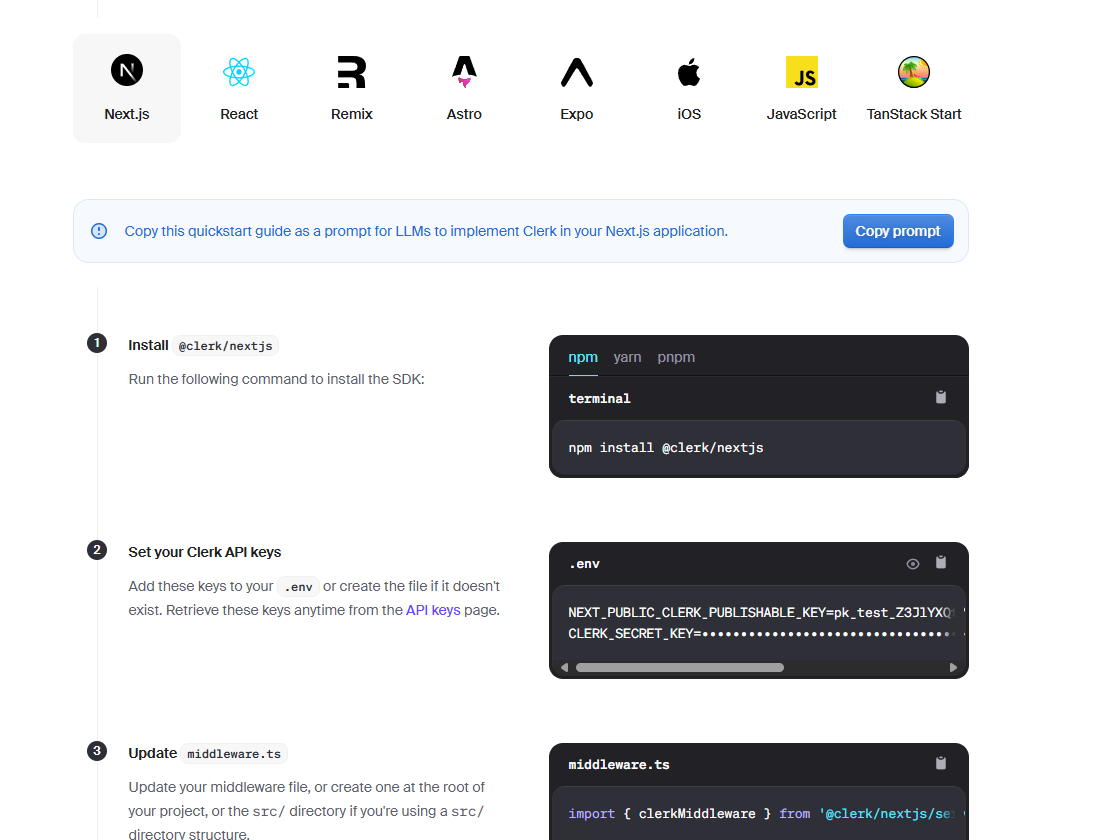Screen dimensions: 1094x840
Task: Select the Astro logo icon
Action: coord(464,72)
